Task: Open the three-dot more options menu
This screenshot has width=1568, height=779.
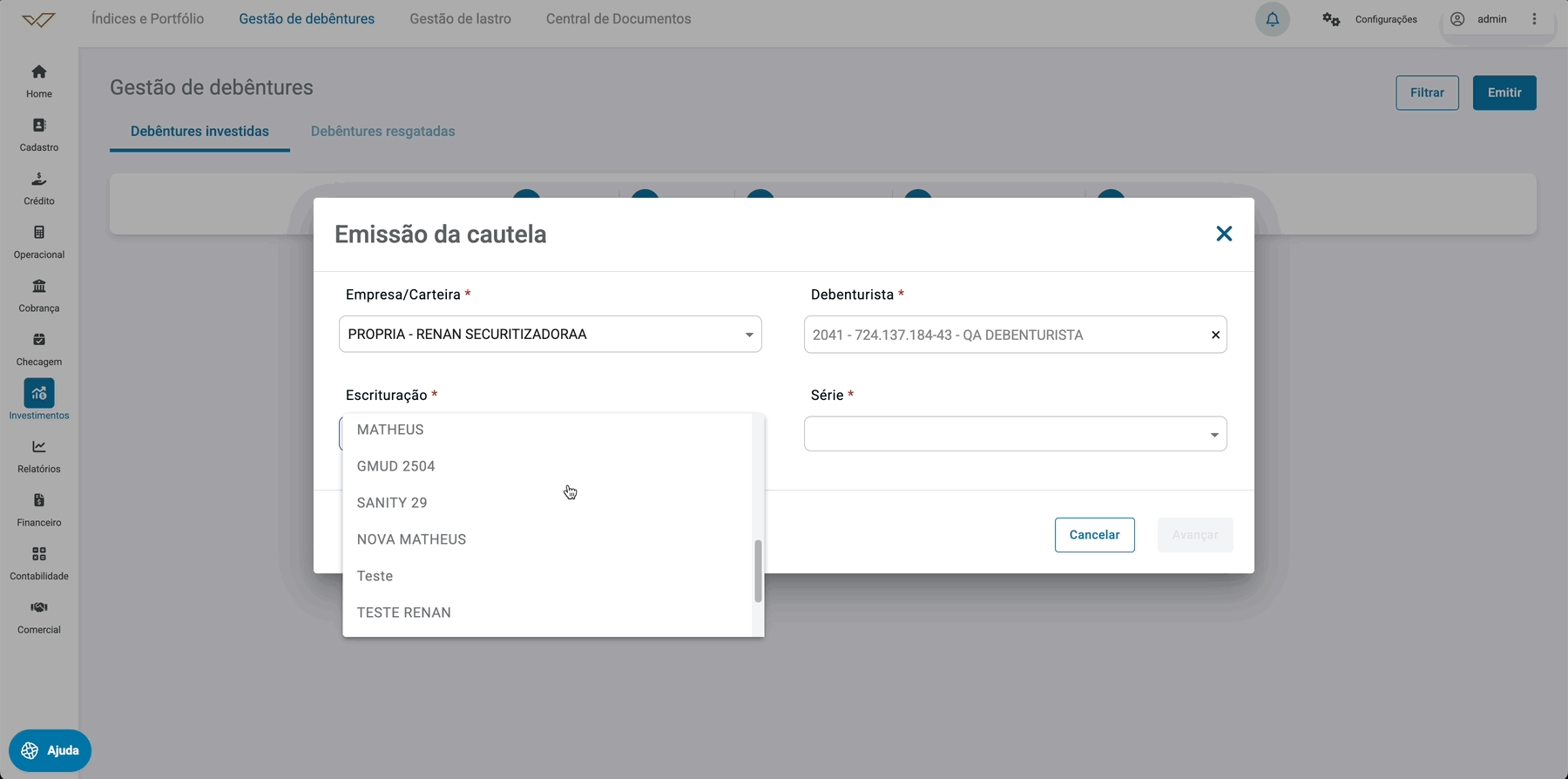Action: pos(1535,19)
